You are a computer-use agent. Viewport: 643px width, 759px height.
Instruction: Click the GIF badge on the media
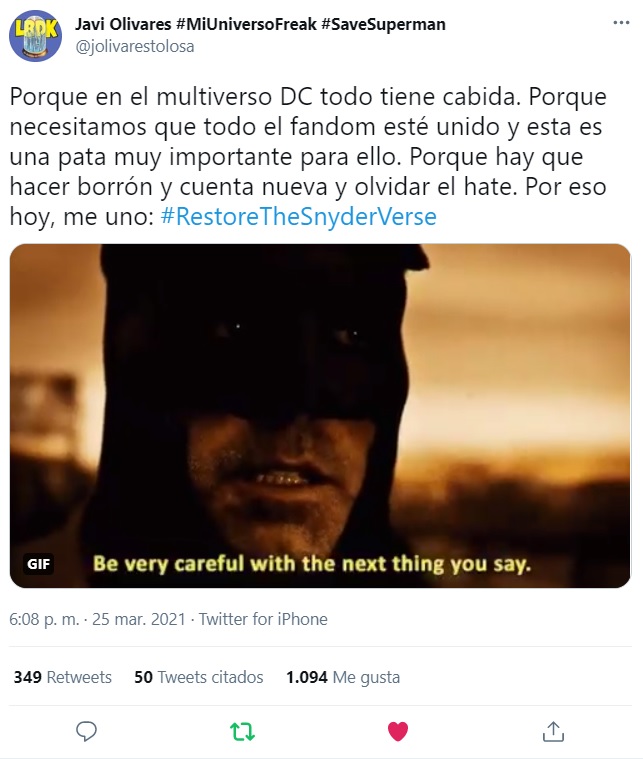[x=38, y=564]
